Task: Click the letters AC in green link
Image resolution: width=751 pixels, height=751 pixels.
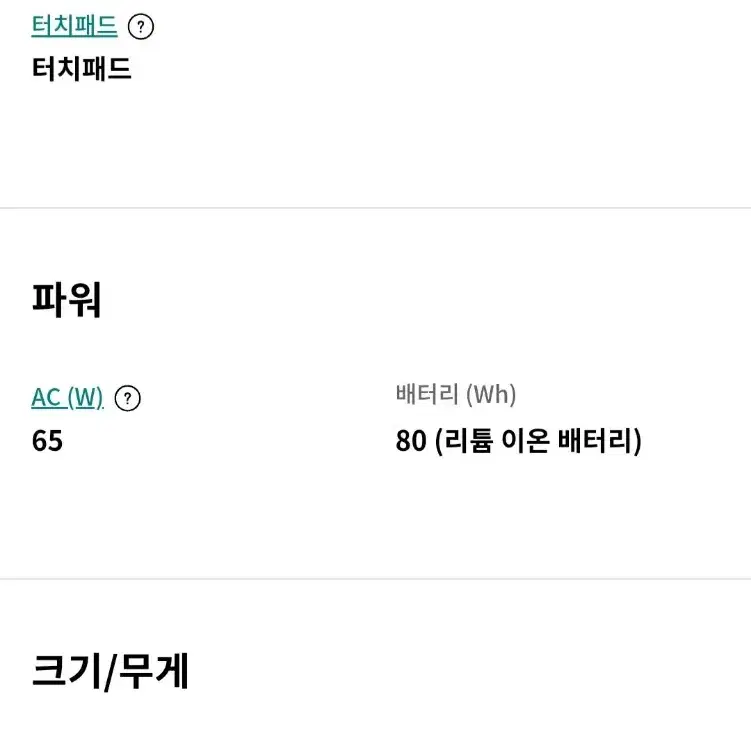Action: pyautogui.click(x=46, y=398)
